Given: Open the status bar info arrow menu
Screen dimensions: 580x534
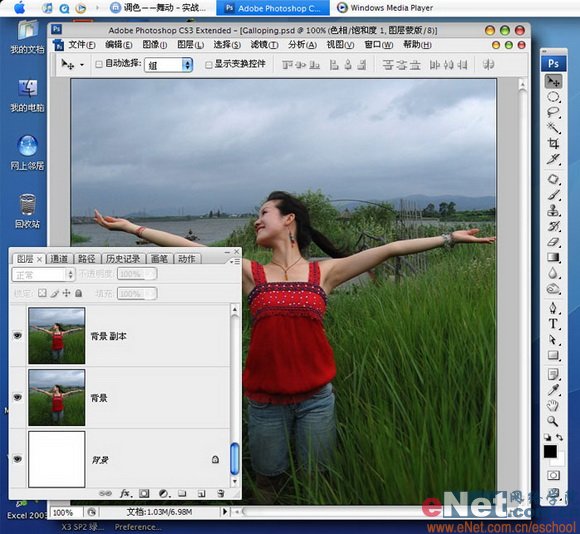Looking at the screenshot, I should click(x=224, y=512).
